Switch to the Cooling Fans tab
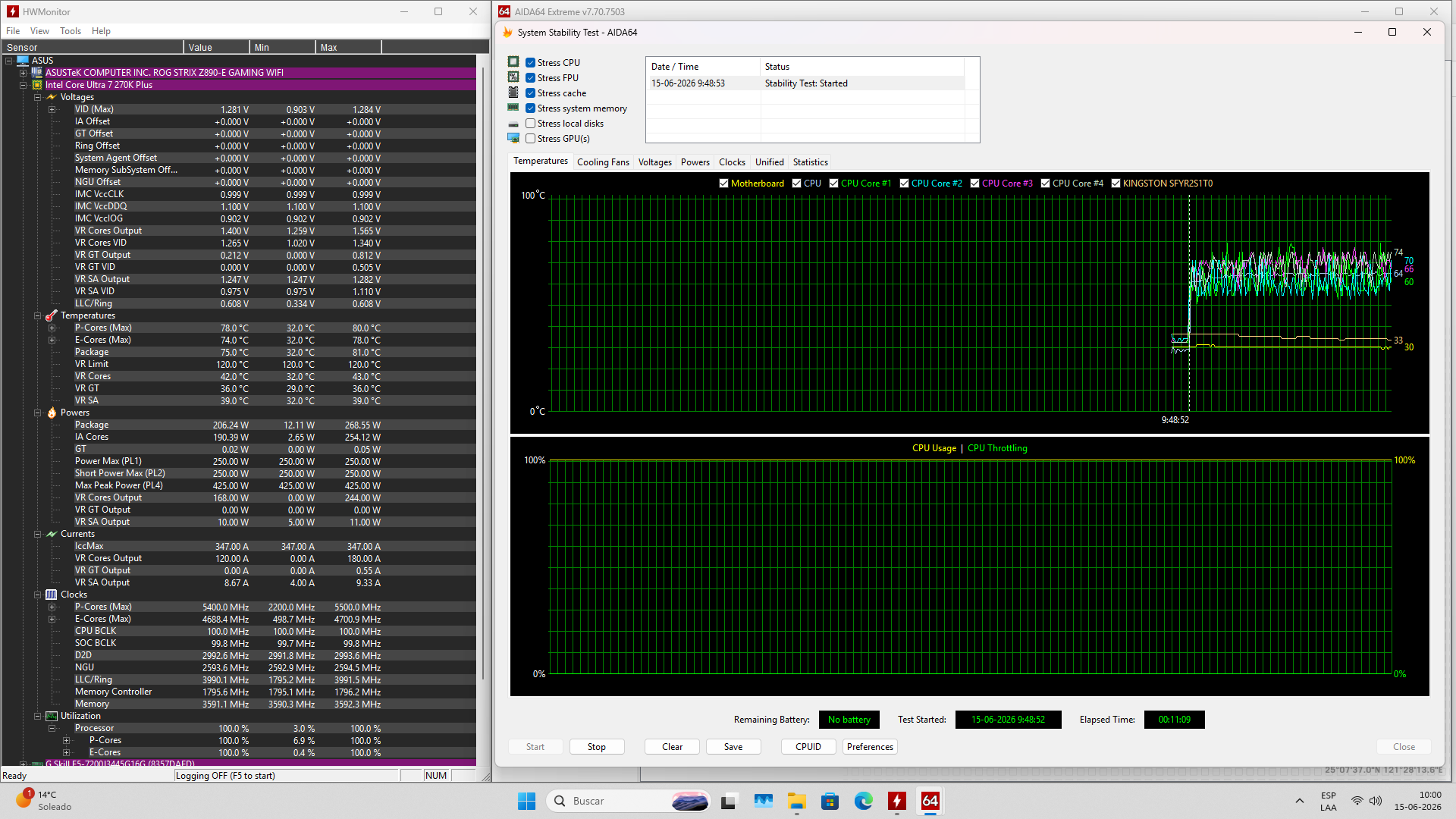Viewport: 1456px width, 819px height. pos(603,162)
